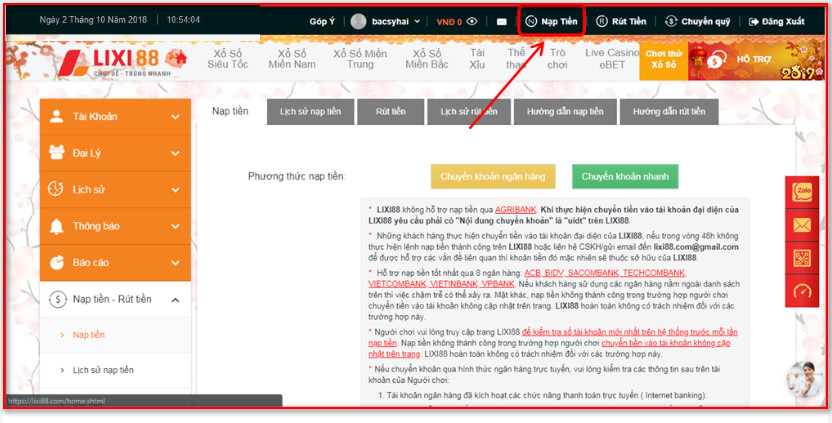Image resolution: width=832 pixels, height=423 pixels.
Task: Click the bacsyhai user avatar
Action: click(358, 21)
